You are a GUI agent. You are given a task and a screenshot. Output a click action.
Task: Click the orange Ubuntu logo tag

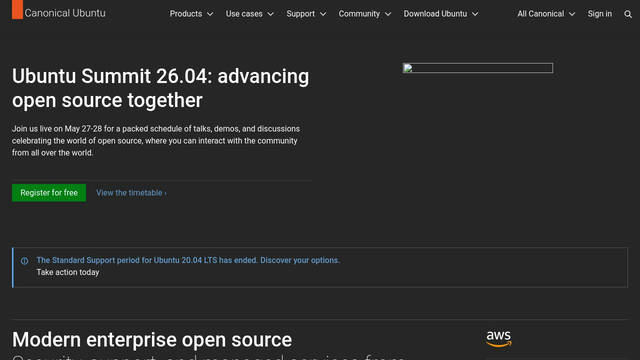point(17,9)
